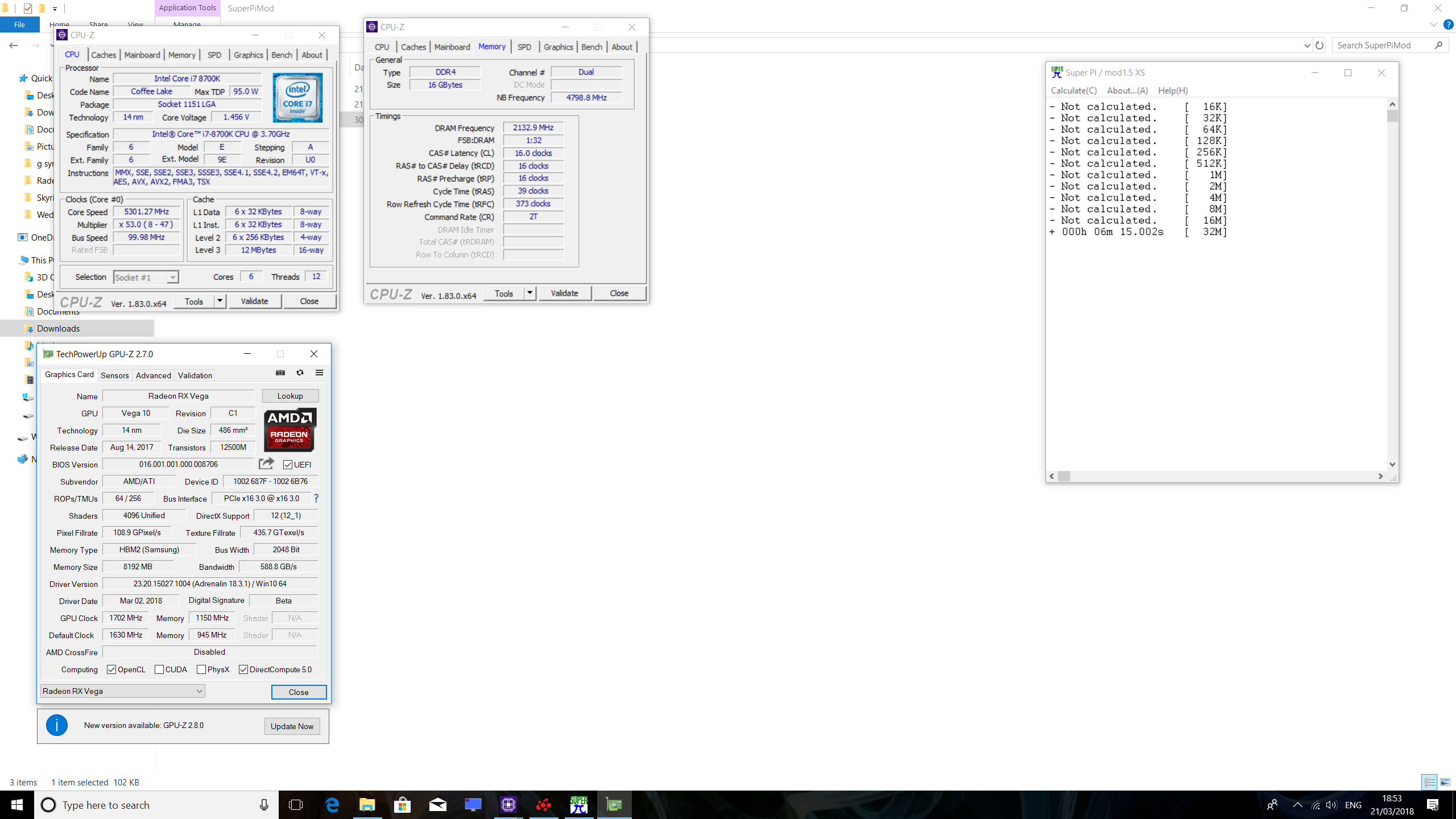
Task: Open Tools dropdown arrow in Memory tab window
Action: [530, 293]
